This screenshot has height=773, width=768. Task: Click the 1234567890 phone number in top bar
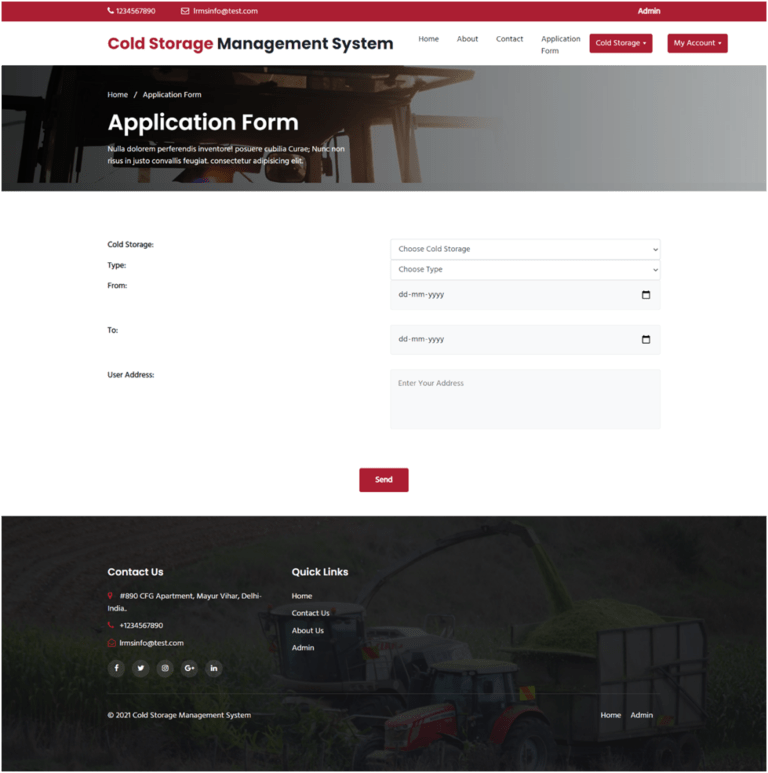tap(136, 11)
